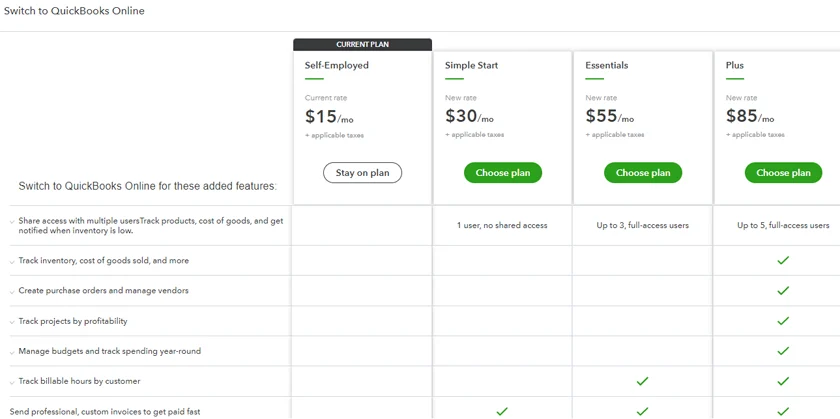840x419 pixels.
Task: Choose the Simple Start plan
Action: coord(502,173)
